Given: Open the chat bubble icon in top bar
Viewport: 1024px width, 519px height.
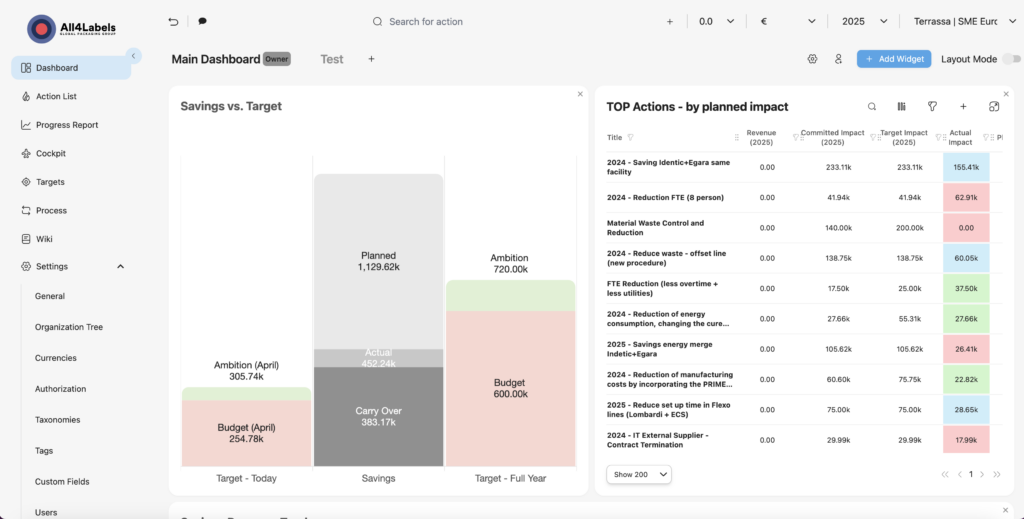Looking at the screenshot, I should pos(203,21).
